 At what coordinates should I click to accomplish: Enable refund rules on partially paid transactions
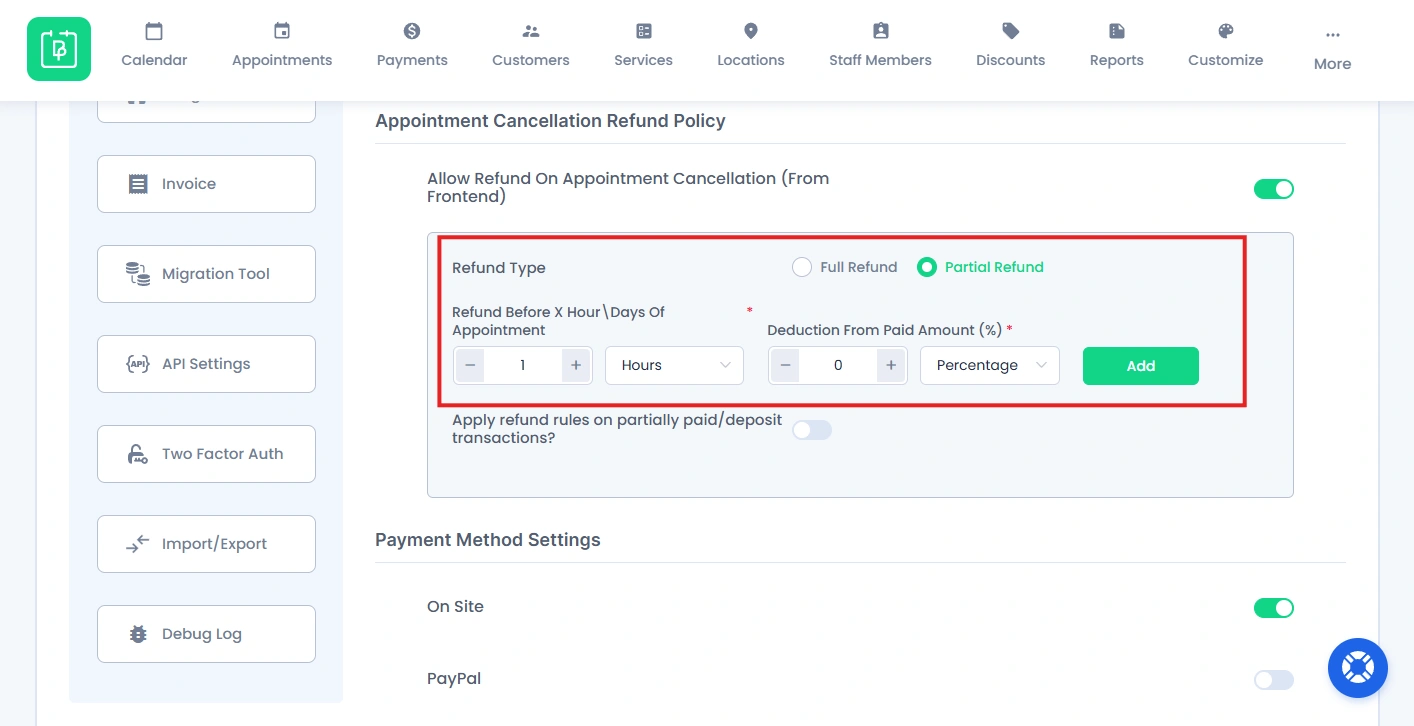[812, 430]
